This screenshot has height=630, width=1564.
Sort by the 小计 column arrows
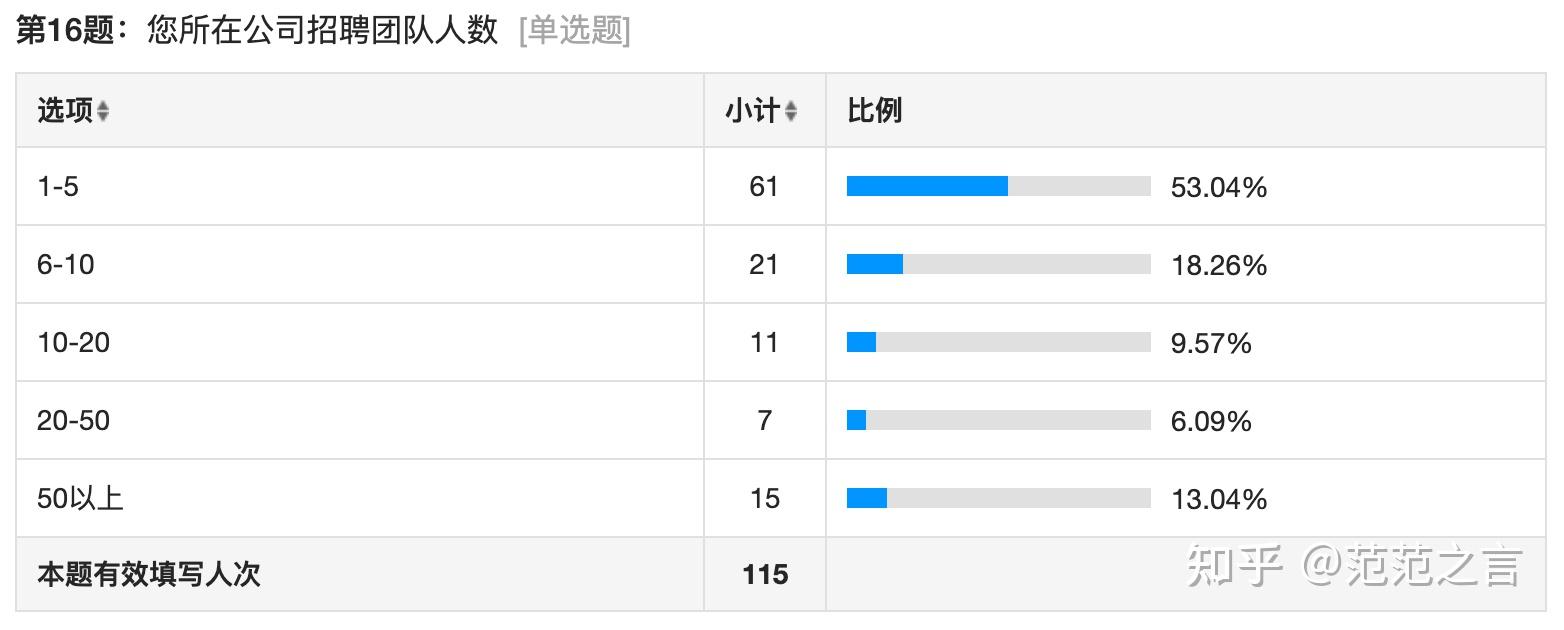pyautogui.click(x=790, y=111)
